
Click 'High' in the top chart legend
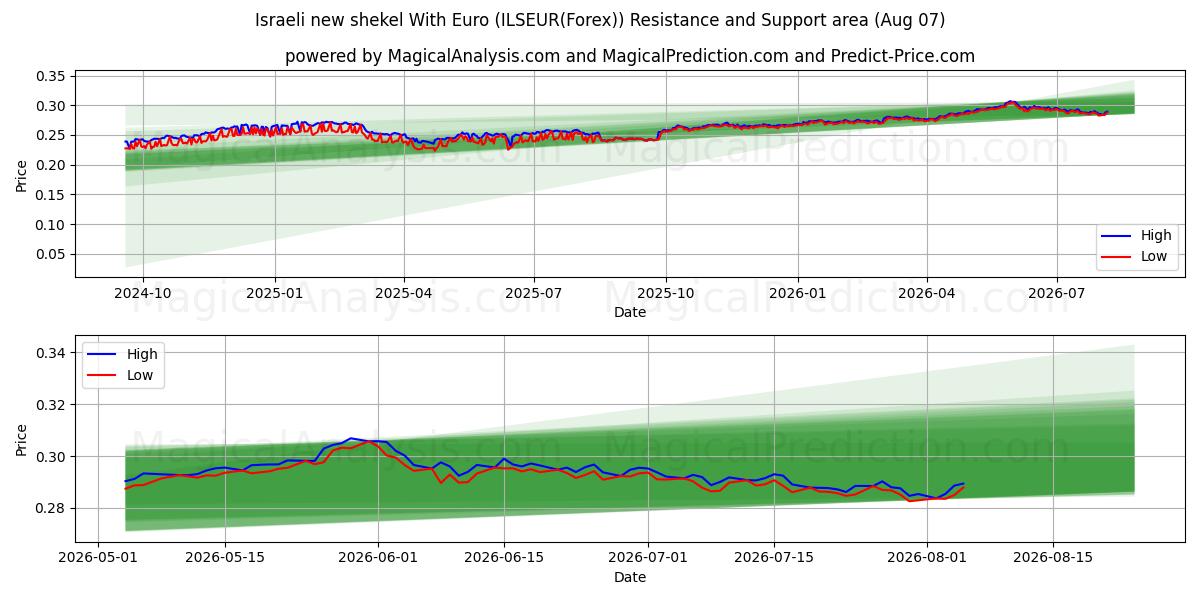pos(1156,236)
